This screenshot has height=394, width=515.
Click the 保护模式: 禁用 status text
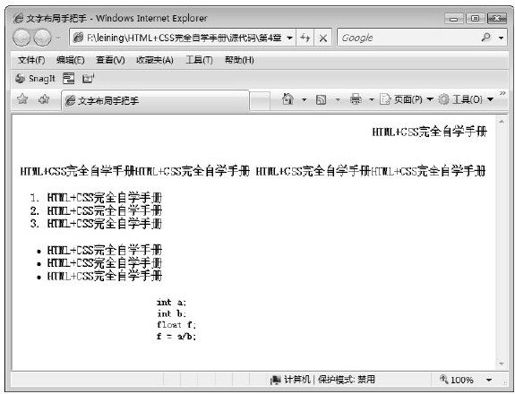[x=347, y=379]
